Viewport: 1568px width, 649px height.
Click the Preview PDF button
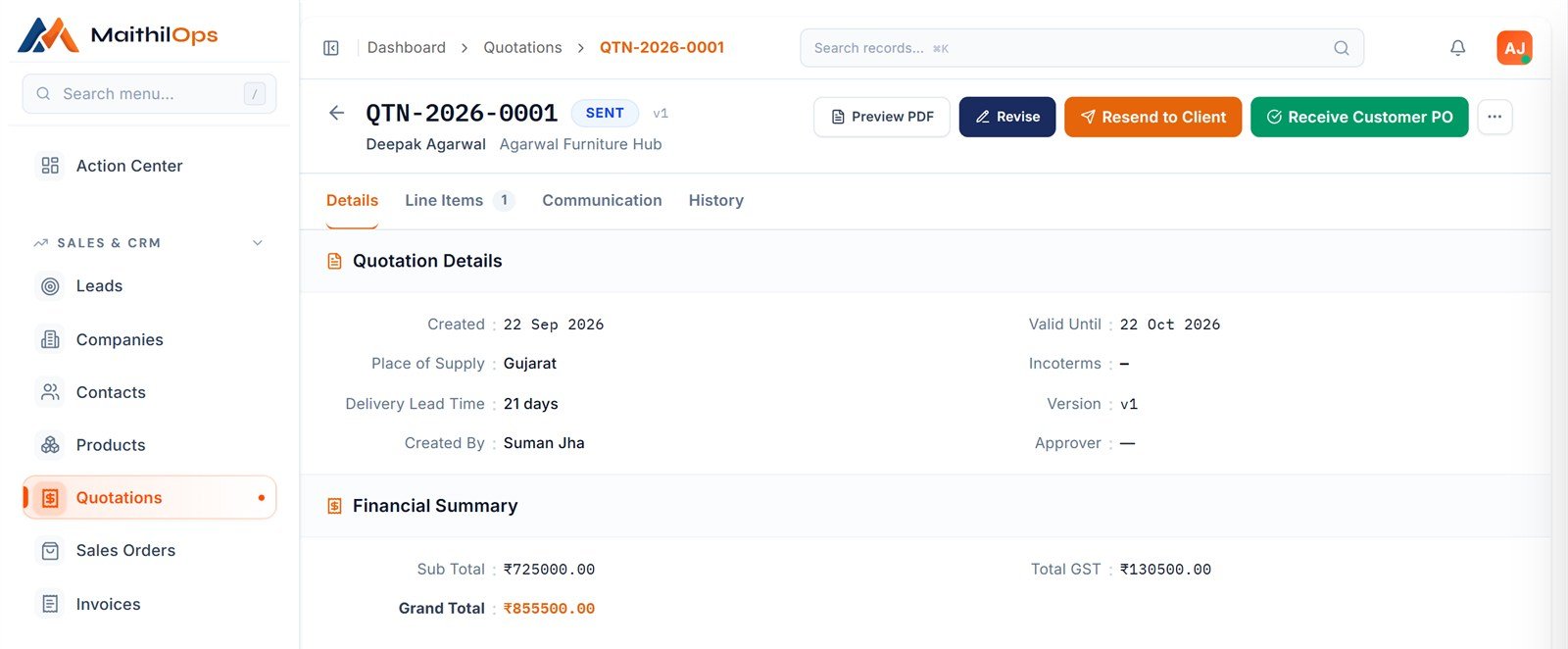click(x=882, y=117)
